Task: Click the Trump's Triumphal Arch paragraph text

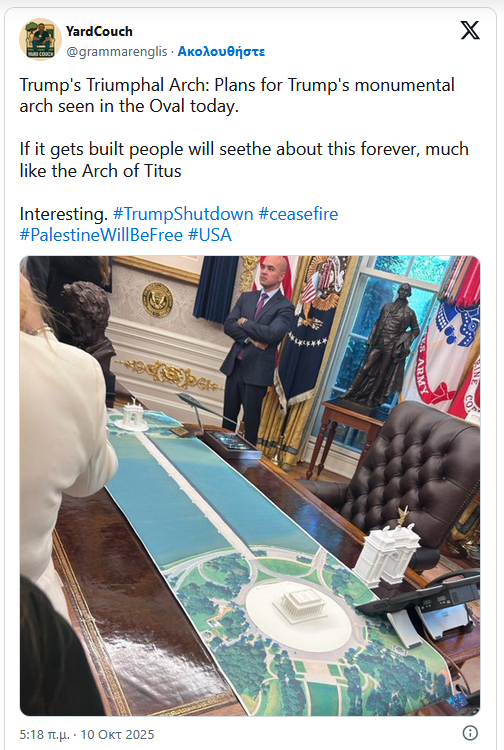Action: pyautogui.click(x=237, y=95)
